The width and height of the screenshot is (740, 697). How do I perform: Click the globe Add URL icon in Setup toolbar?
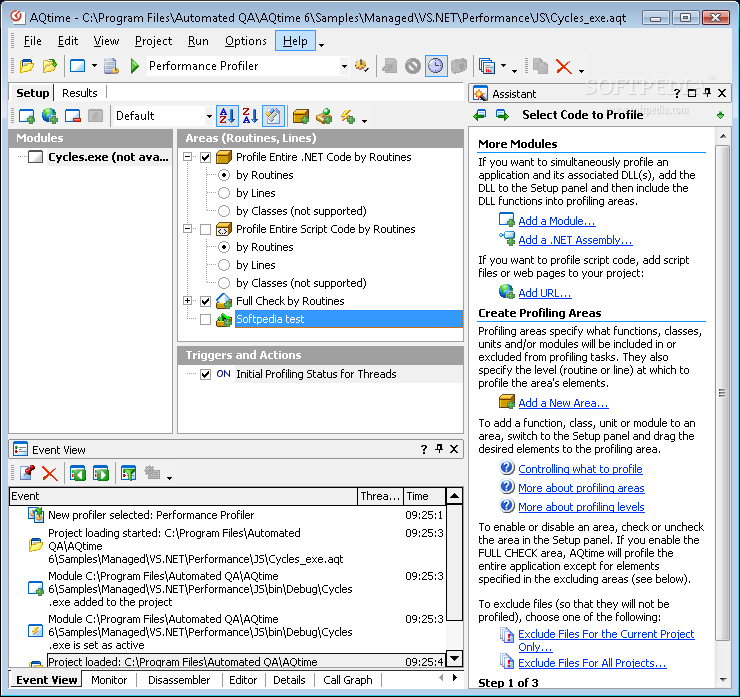(50, 116)
